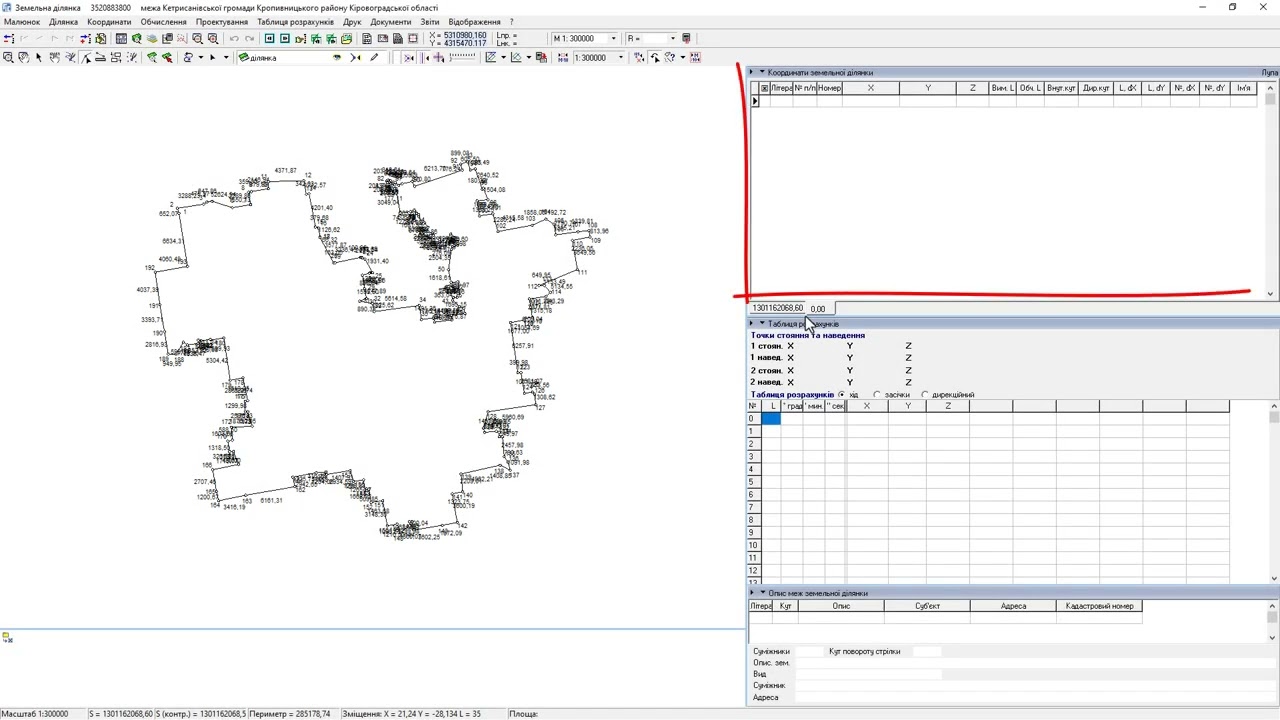The image size is (1280, 720).
Task: Select the 'засічки' radio button
Action: tap(877, 395)
